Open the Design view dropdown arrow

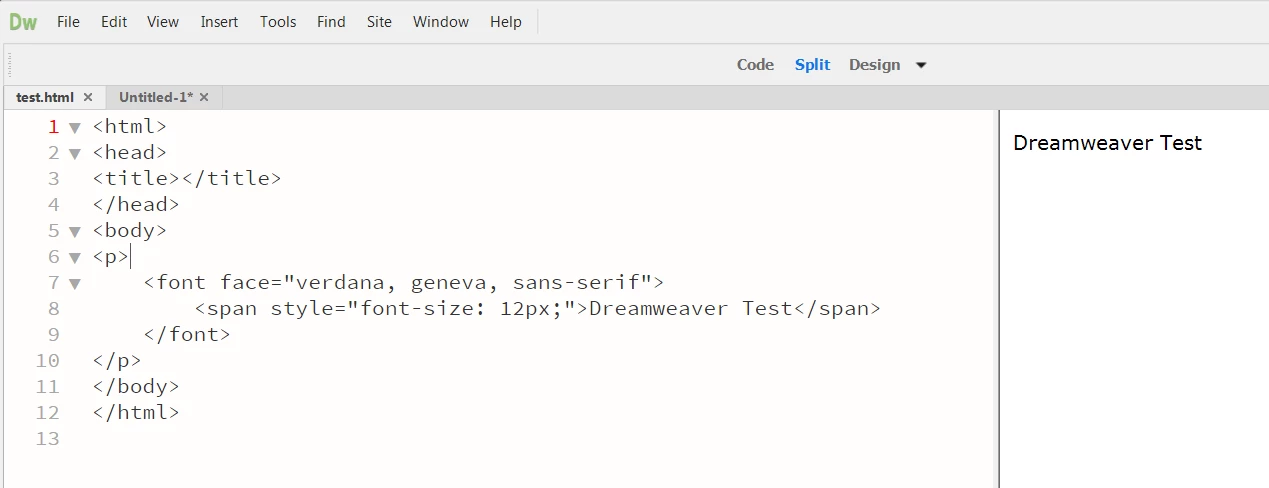921,66
